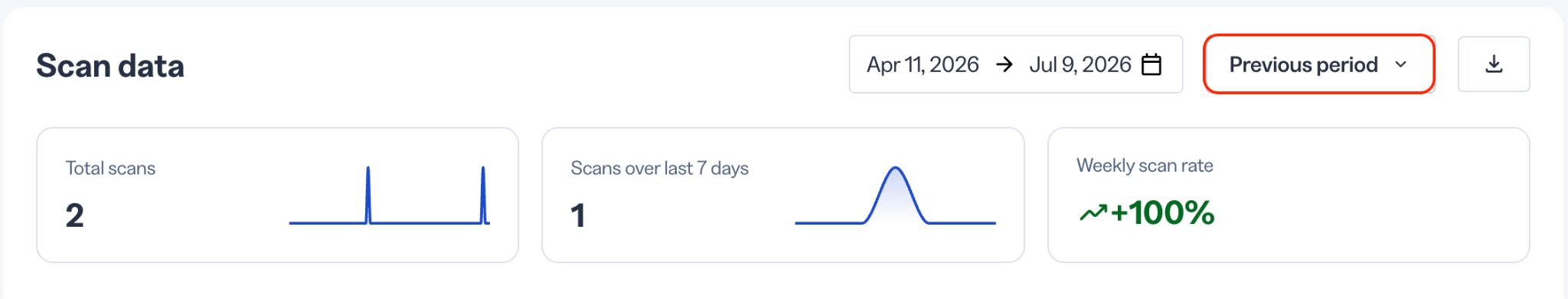Click the green trending-up arrow icon

(x=1093, y=212)
